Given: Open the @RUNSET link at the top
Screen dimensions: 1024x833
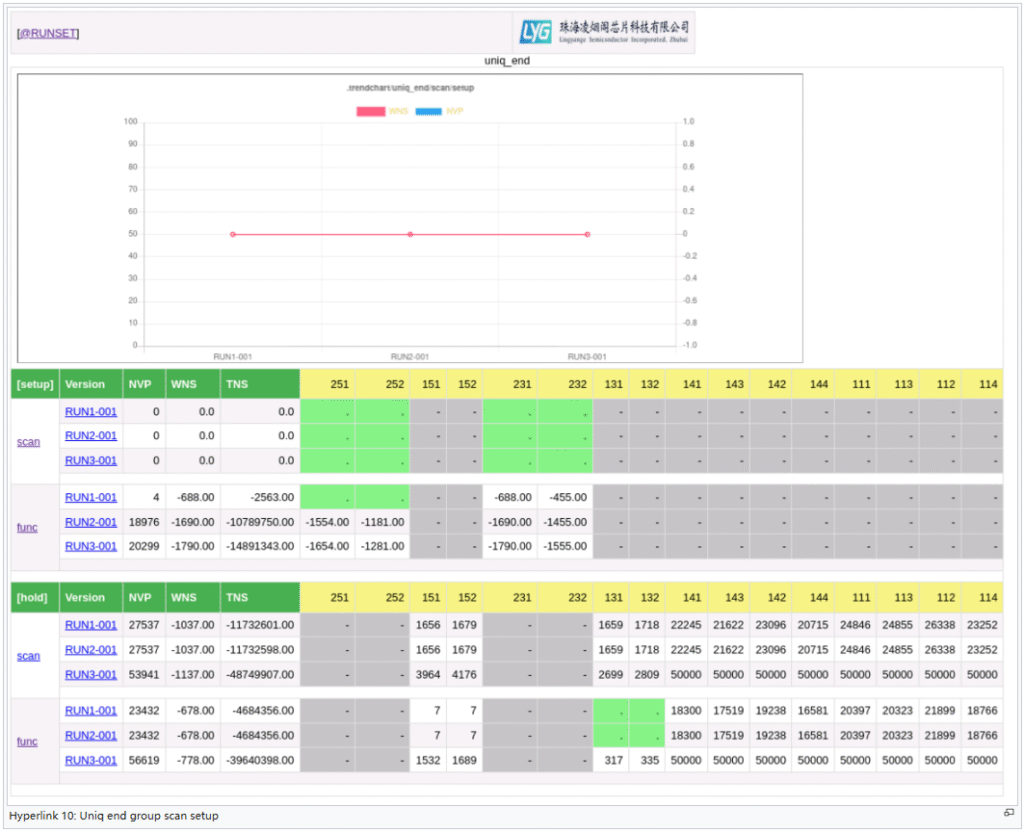Looking at the screenshot, I should (48, 33).
